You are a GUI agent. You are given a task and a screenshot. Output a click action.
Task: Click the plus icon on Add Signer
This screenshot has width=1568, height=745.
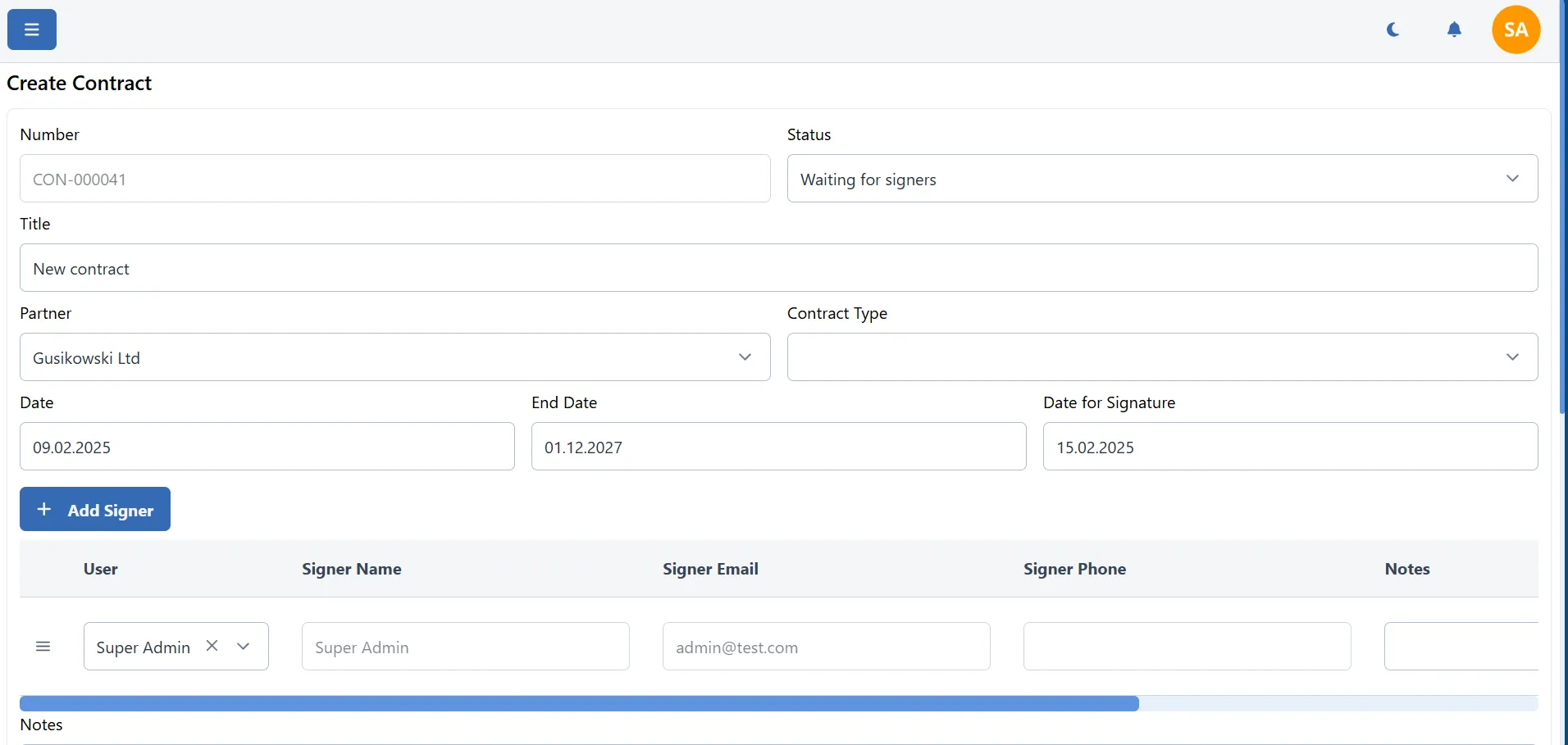(45, 509)
